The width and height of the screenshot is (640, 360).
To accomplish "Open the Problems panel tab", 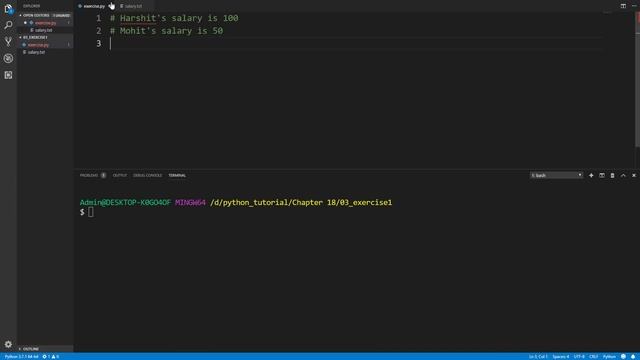I will [x=93, y=175].
